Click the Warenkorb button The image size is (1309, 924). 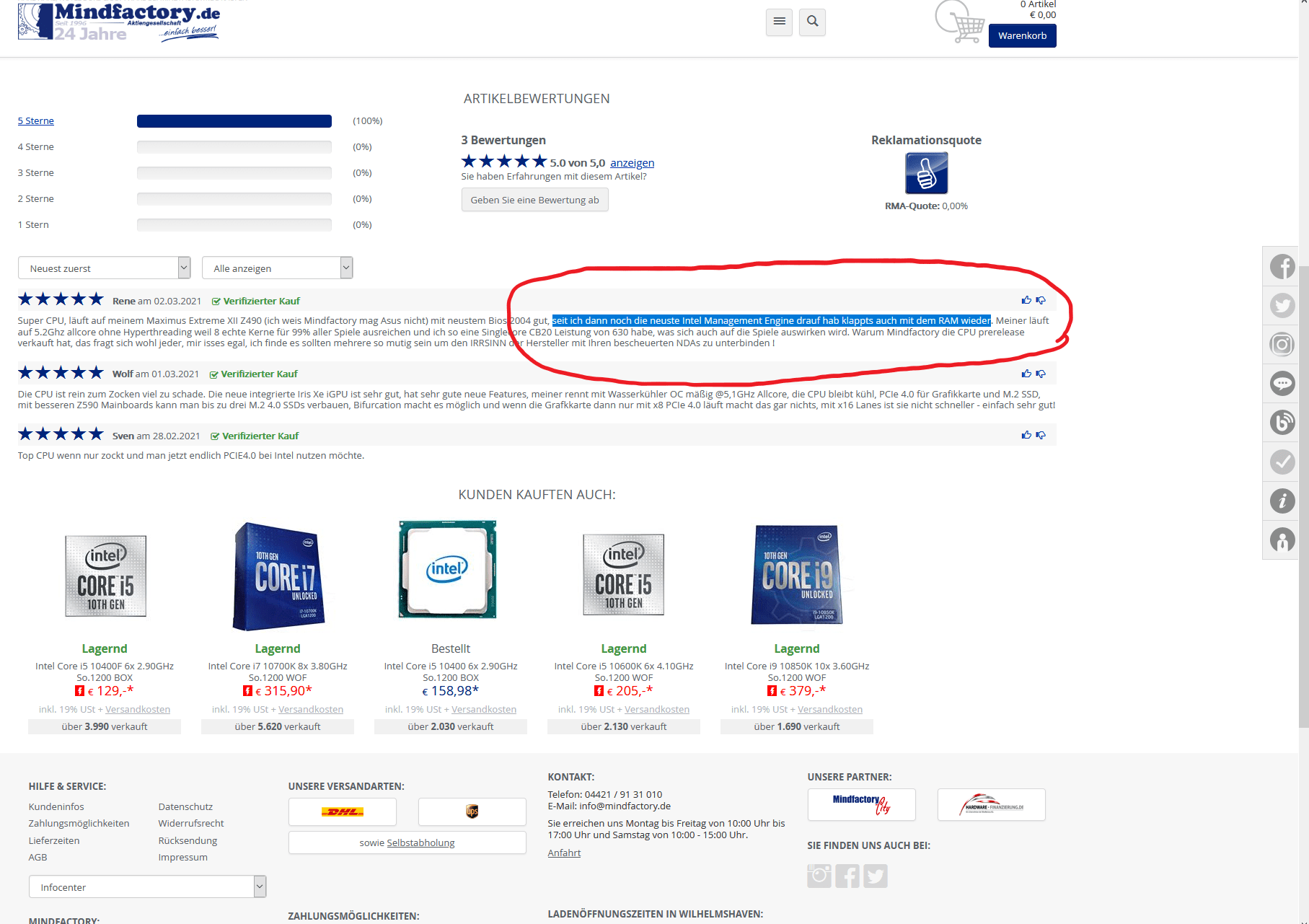(1022, 35)
